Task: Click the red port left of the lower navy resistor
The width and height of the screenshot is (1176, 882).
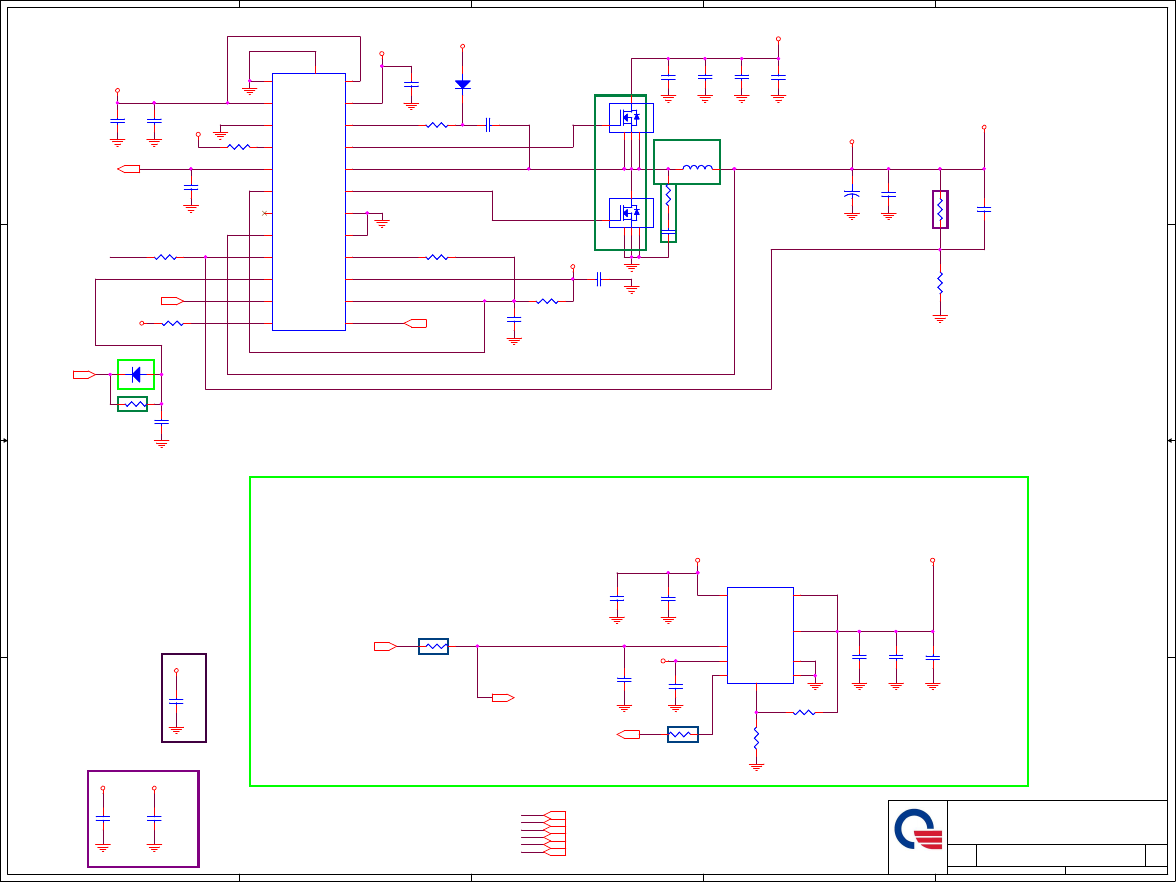Action: click(x=628, y=734)
